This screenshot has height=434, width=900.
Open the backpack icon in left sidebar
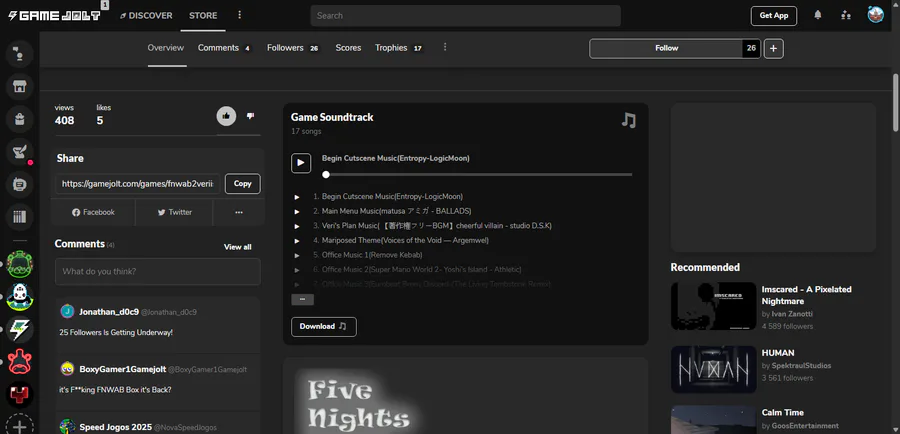20,119
